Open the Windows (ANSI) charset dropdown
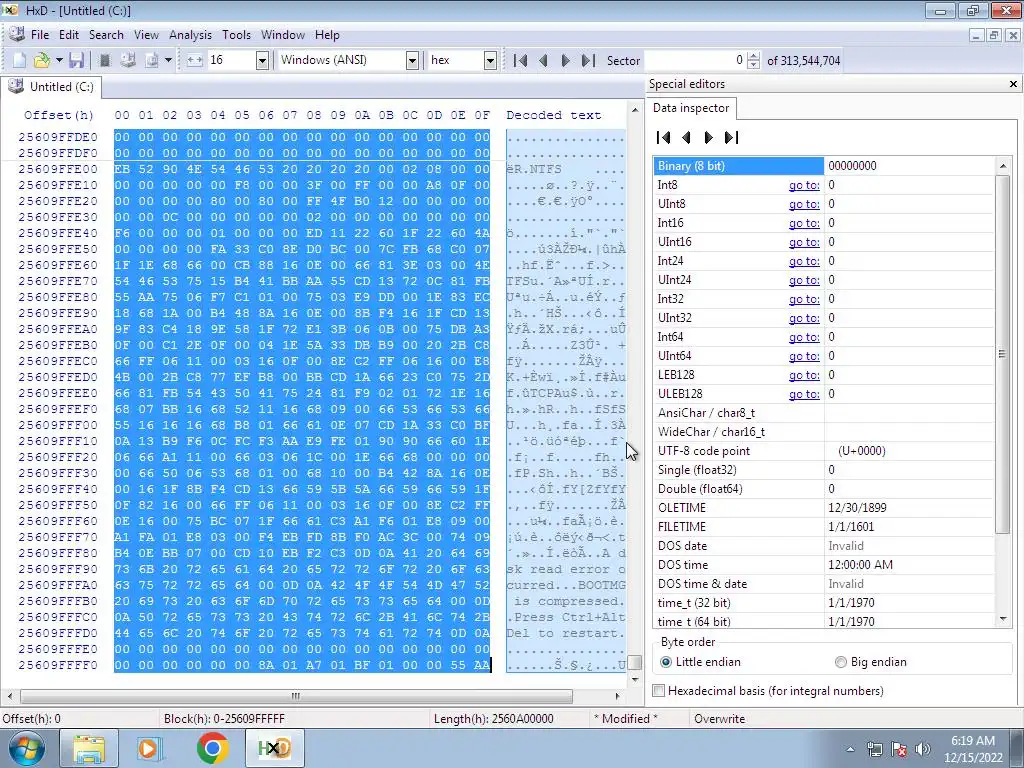This screenshot has height=768, width=1024. click(412, 61)
